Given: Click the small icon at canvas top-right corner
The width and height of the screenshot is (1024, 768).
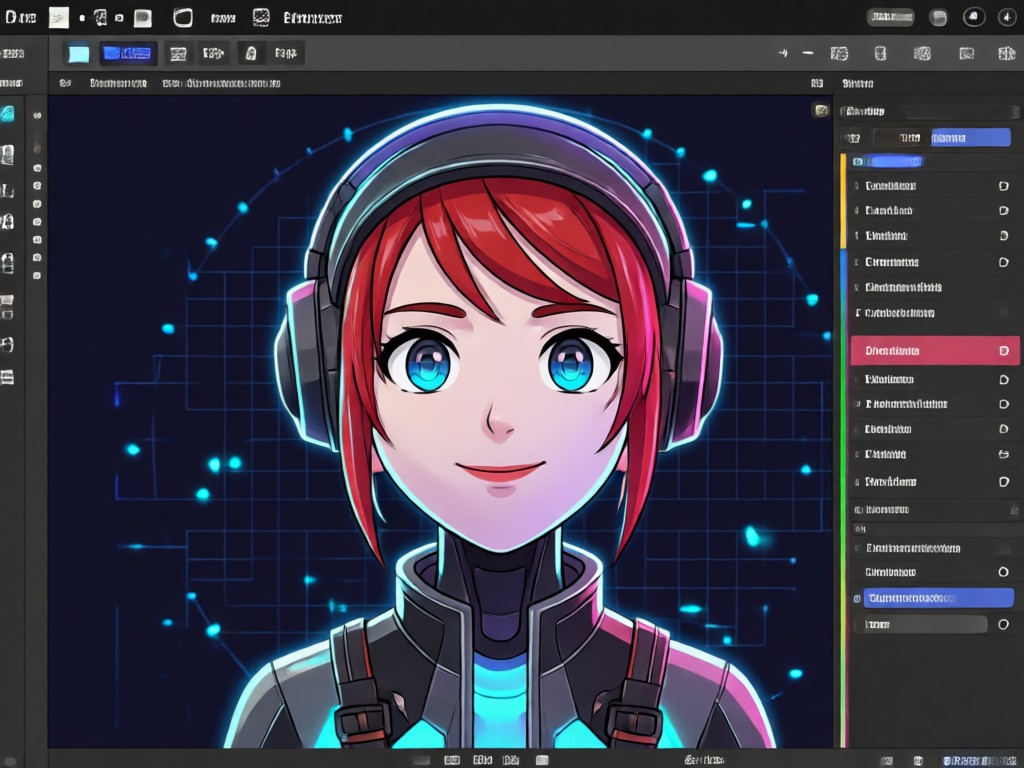Looking at the screenshot, I should (x=820, y=110).
